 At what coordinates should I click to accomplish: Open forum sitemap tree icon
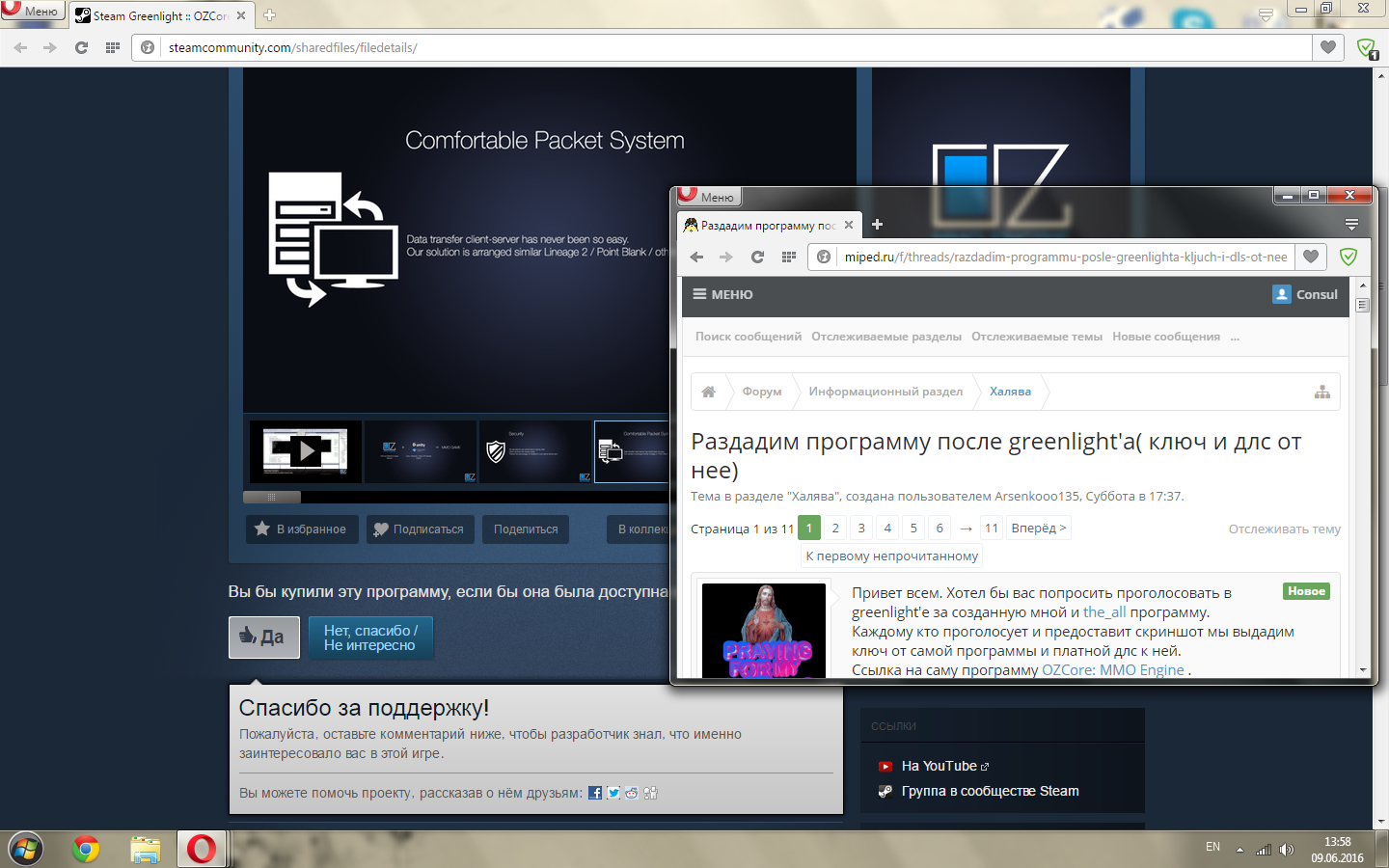click(1322, 392)
